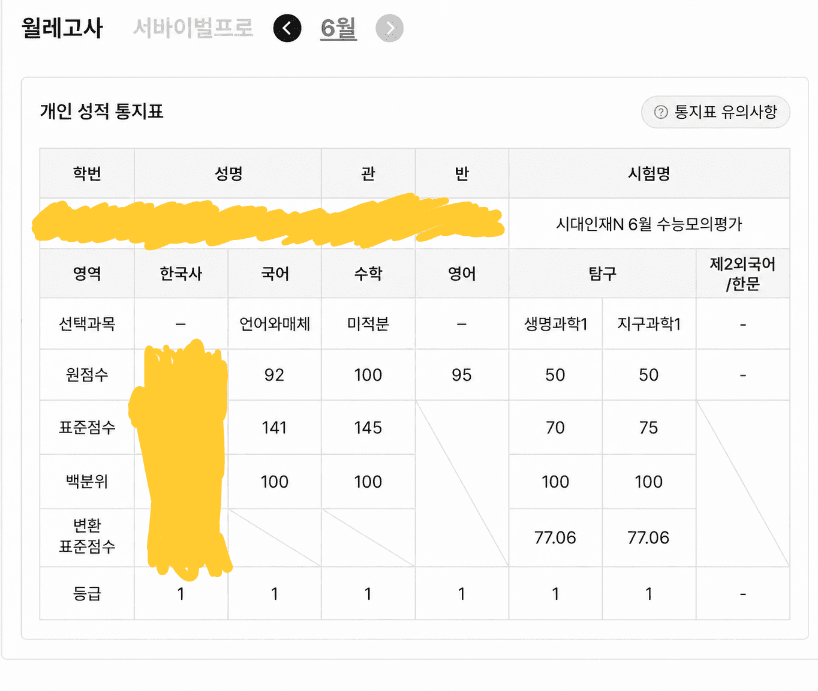Viewport: 818px width, 691px height.
Task: Click the 수학 standard score 145
Action: 368,428
